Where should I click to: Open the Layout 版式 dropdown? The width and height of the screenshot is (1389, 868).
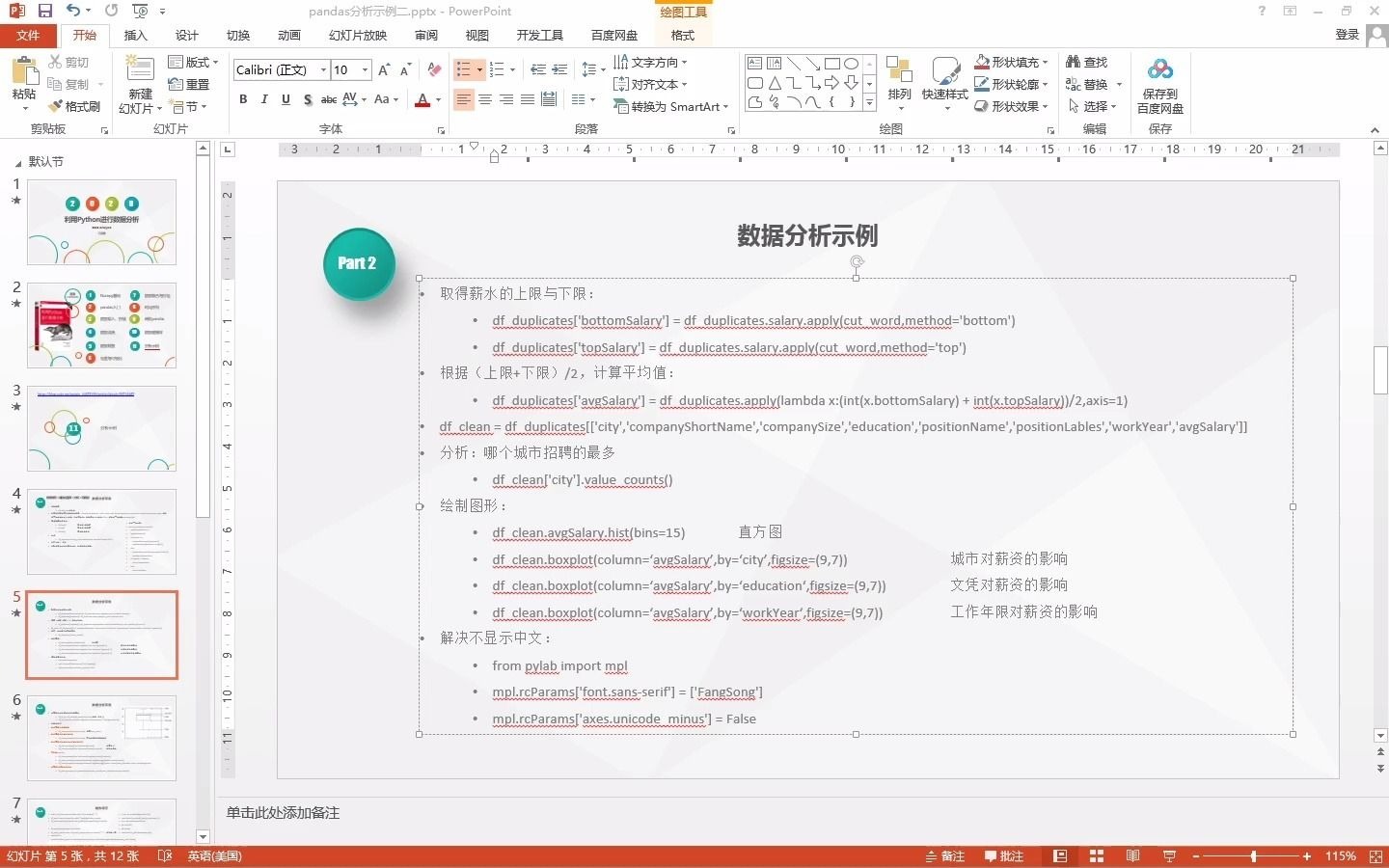[193, 62]
